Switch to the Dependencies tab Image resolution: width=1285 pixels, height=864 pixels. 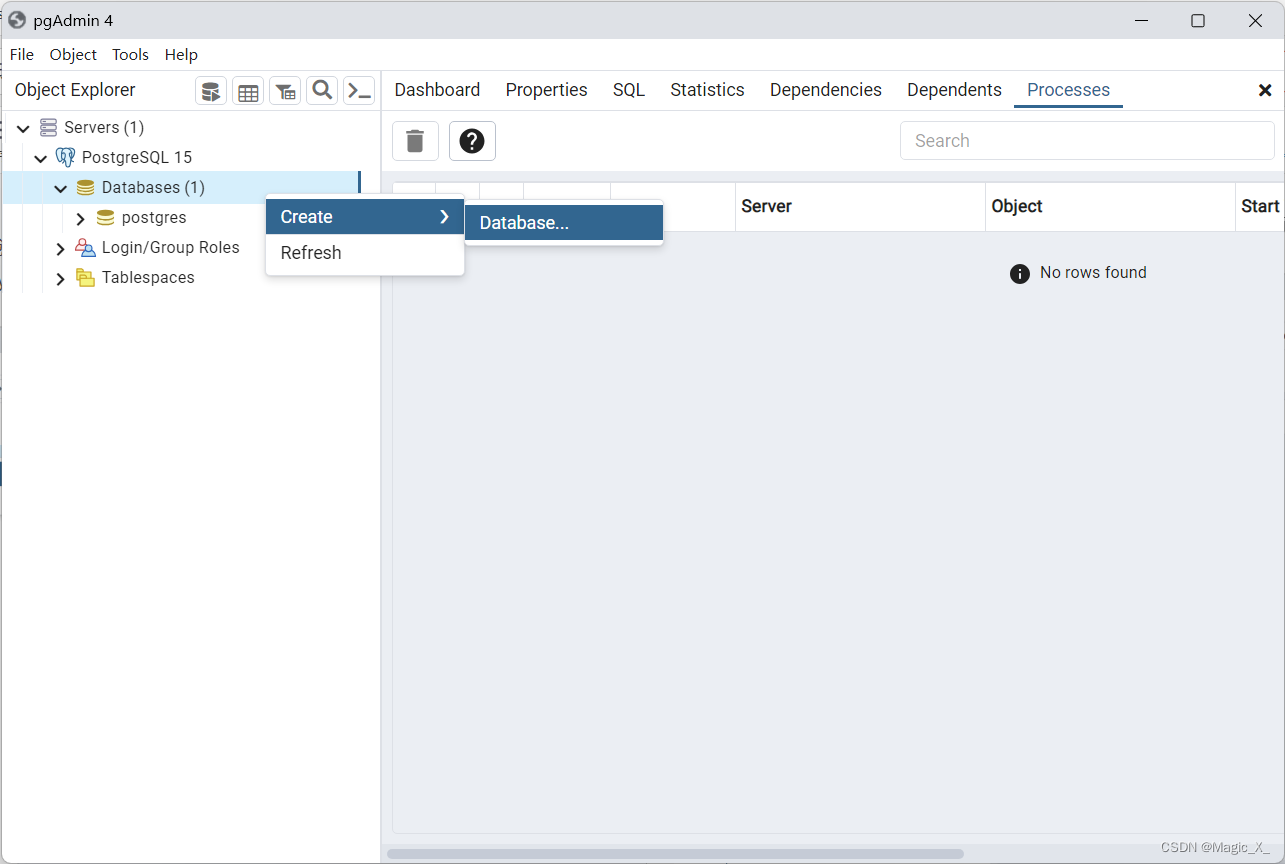point(826,90)
